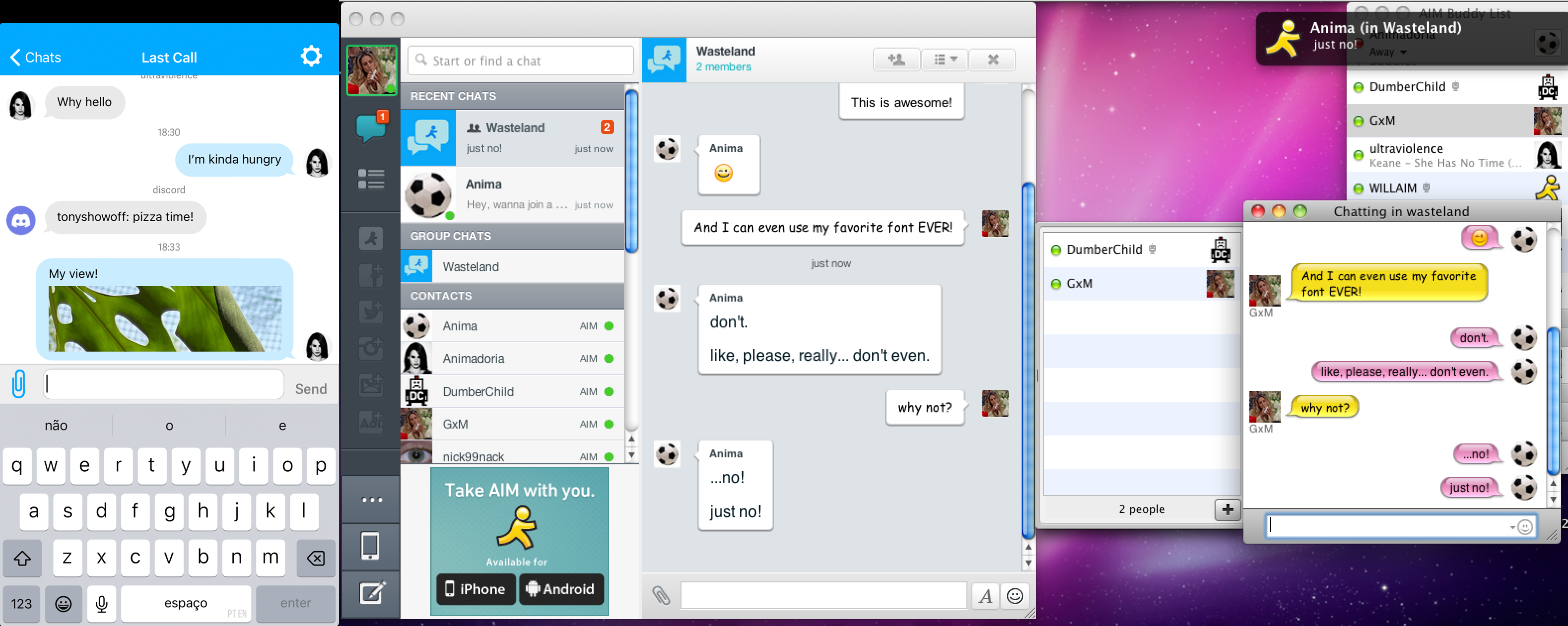Open the leaf photo in My view! message
This screenshot has height=626, width=1568.
click(165, 319)
